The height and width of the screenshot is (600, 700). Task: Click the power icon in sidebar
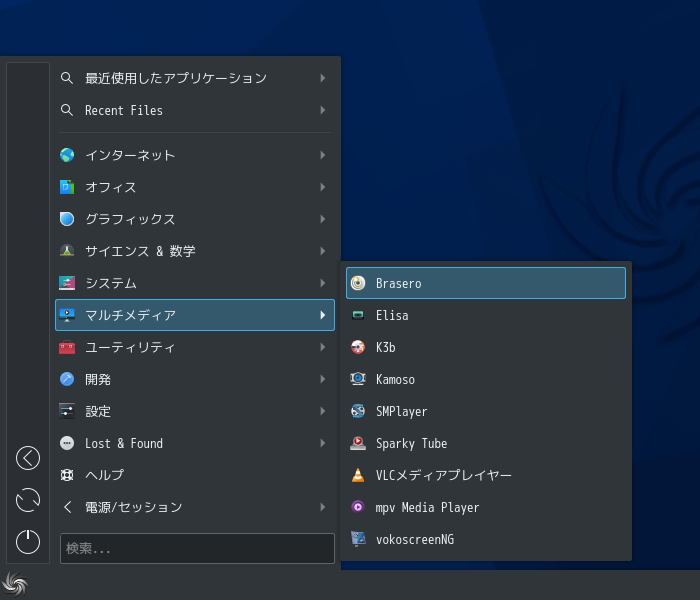coord(28,542)
